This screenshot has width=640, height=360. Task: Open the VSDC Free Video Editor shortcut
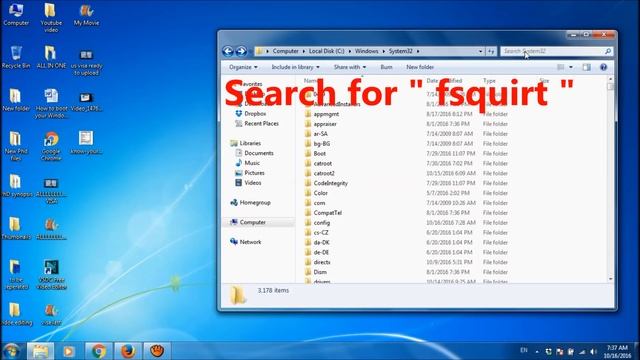(51, 275)
